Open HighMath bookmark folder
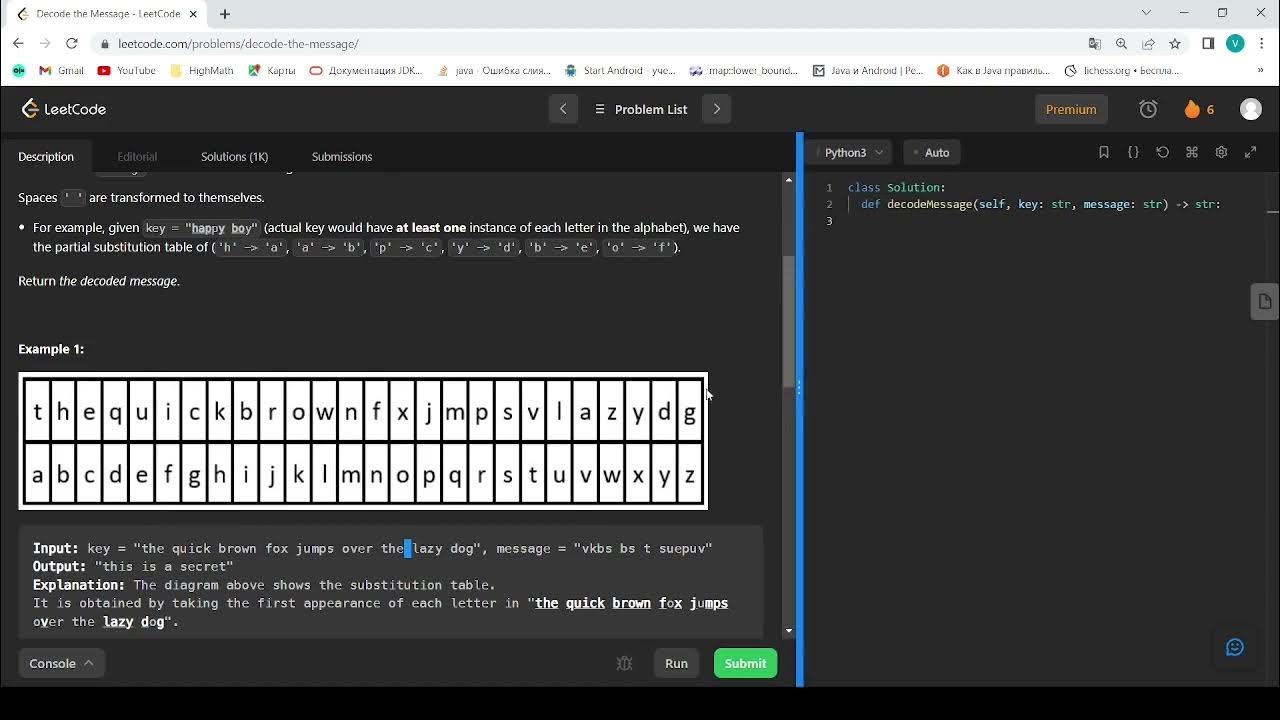Image resolution: width=1280 pixels, height=720 pixels. [201, 71]
